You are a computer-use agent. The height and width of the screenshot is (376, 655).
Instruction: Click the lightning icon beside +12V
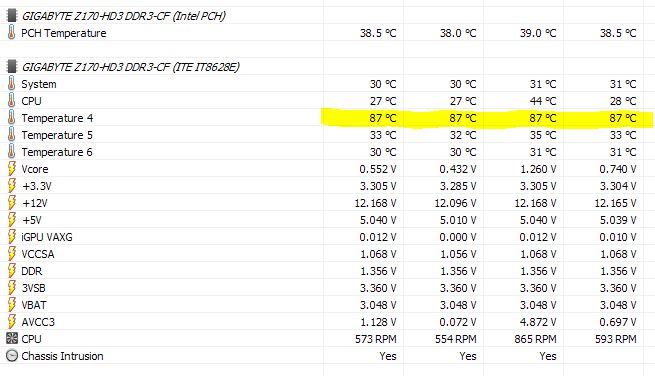[12, 203]
